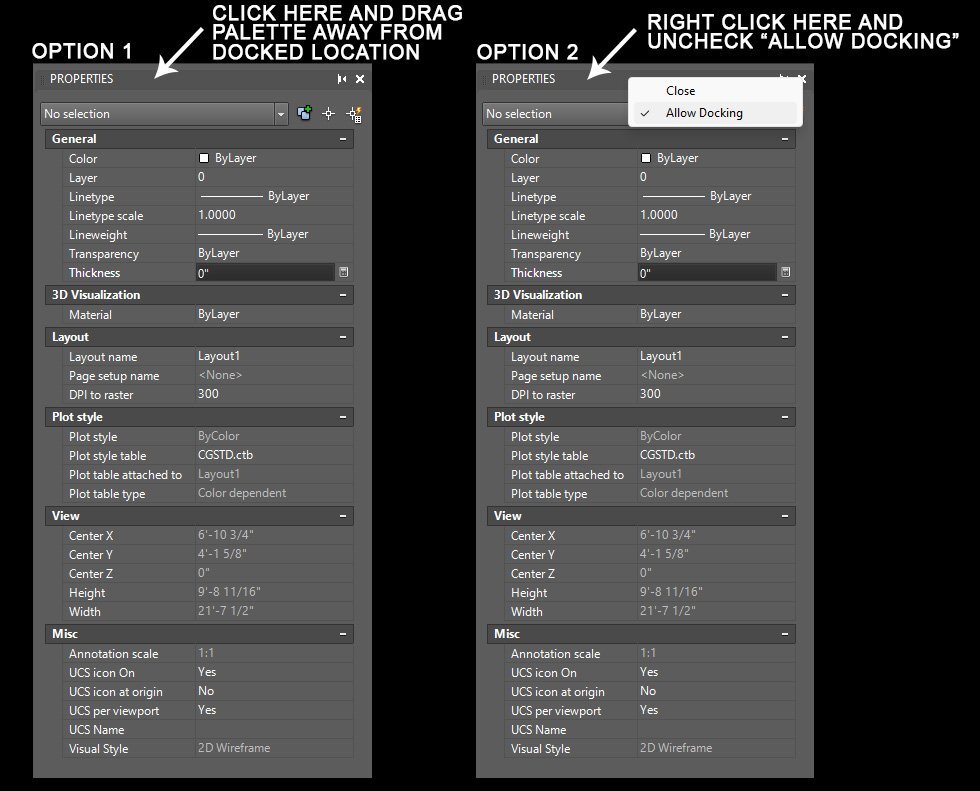This screenshot has height=791, width=980.
Task: Click Select Objects crosshair icon in Option 1 palette
Action: click(x=329, y=114)
